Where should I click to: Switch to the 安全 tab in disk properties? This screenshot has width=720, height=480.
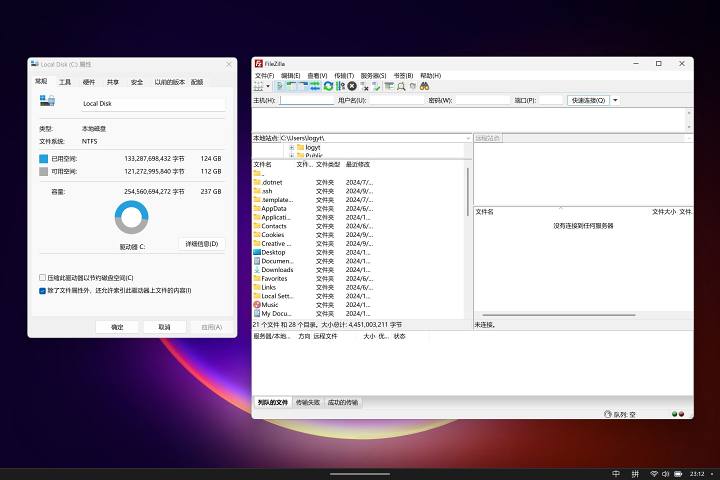[x=137, y=82]
